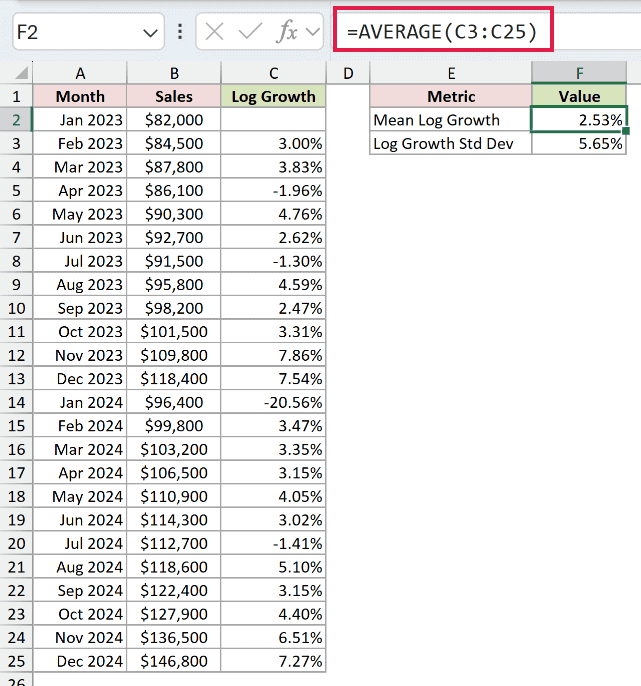The image size is (641, 686).
Task: Select the 3.31% log growth cell
Action: [273, 332]
